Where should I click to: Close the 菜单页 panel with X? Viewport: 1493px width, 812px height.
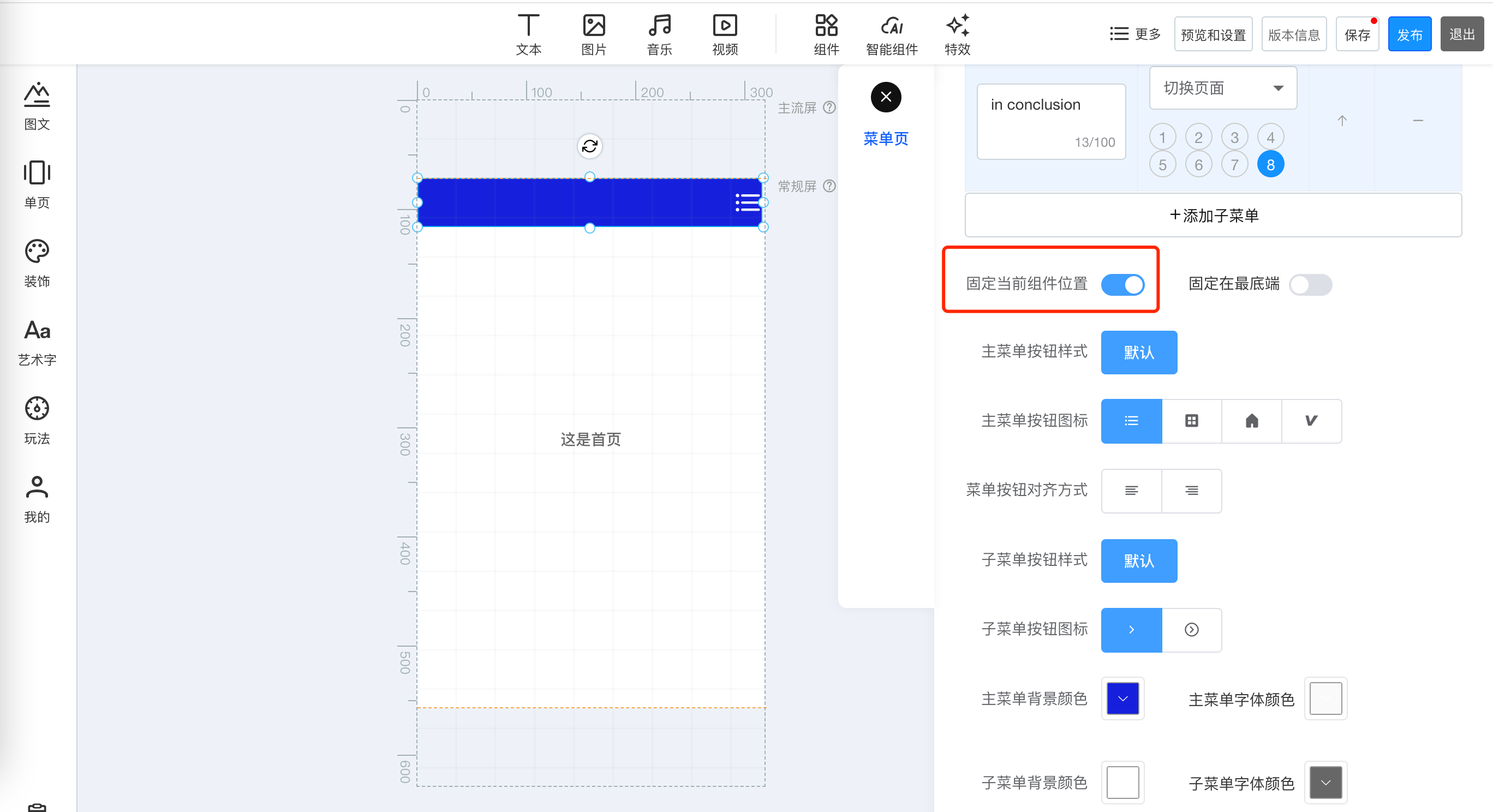886,97
